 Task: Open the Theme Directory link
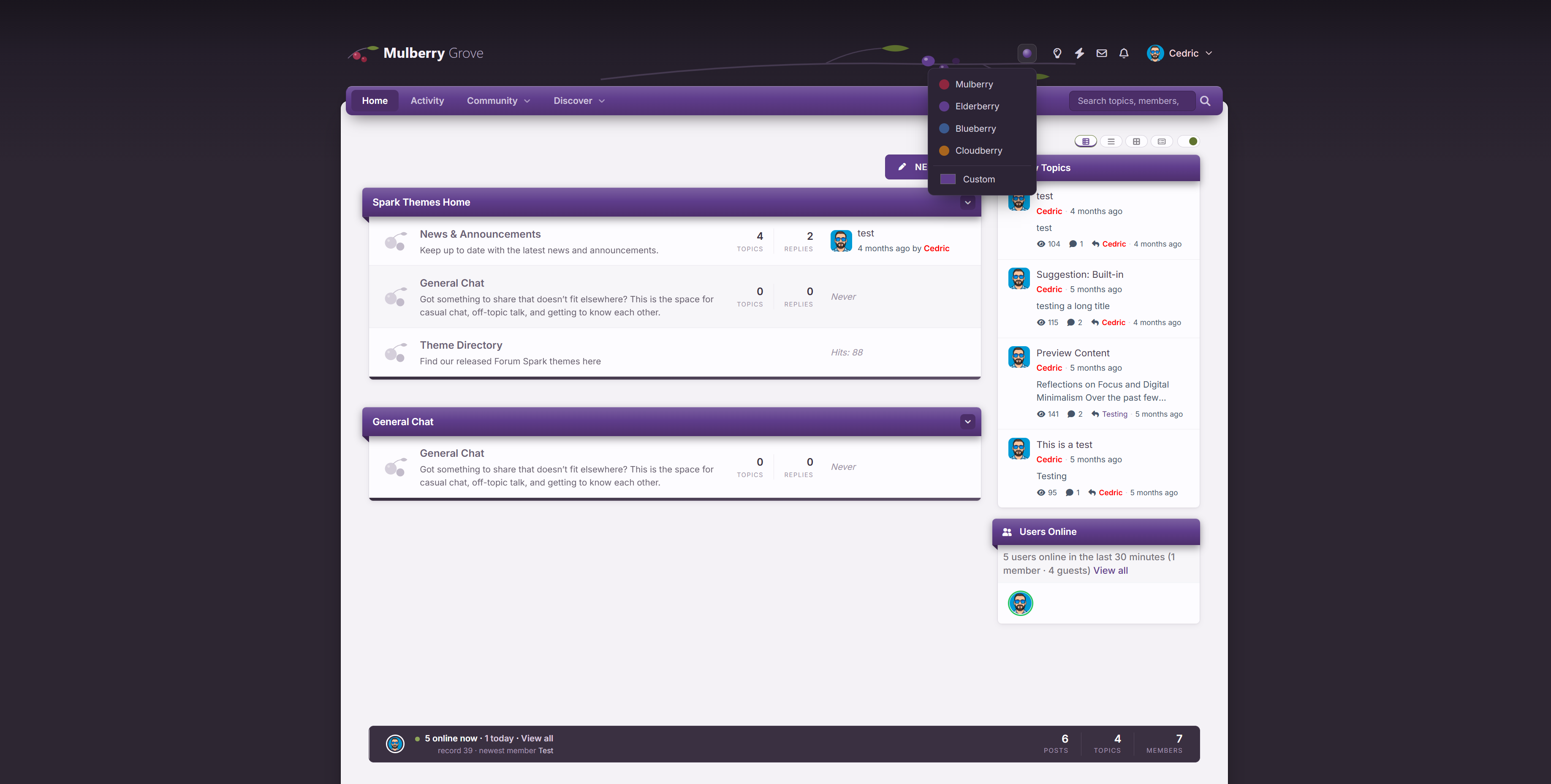461,345
